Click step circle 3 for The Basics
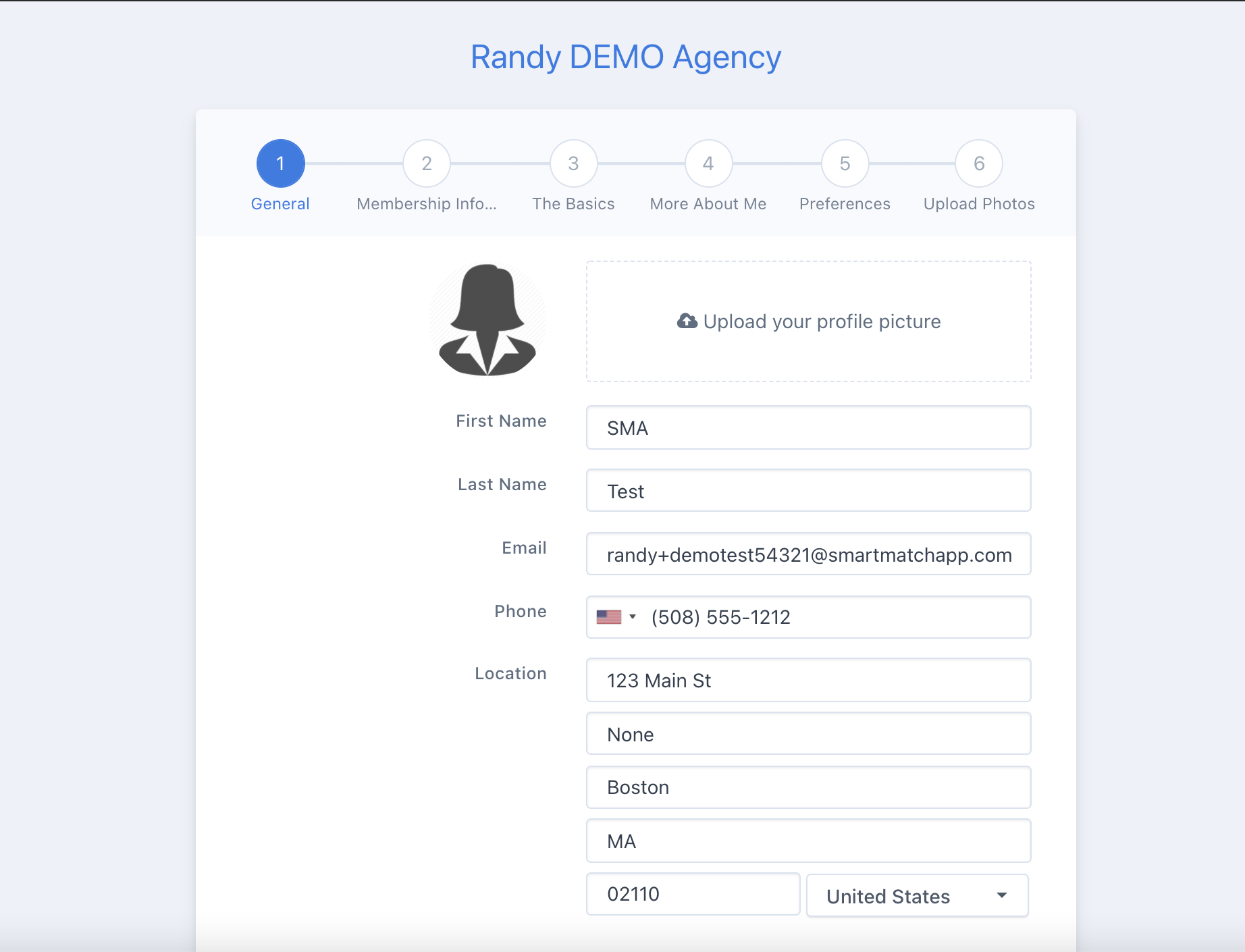The width and height of the screenshot is (1245, 952). (x=573, y=163)
